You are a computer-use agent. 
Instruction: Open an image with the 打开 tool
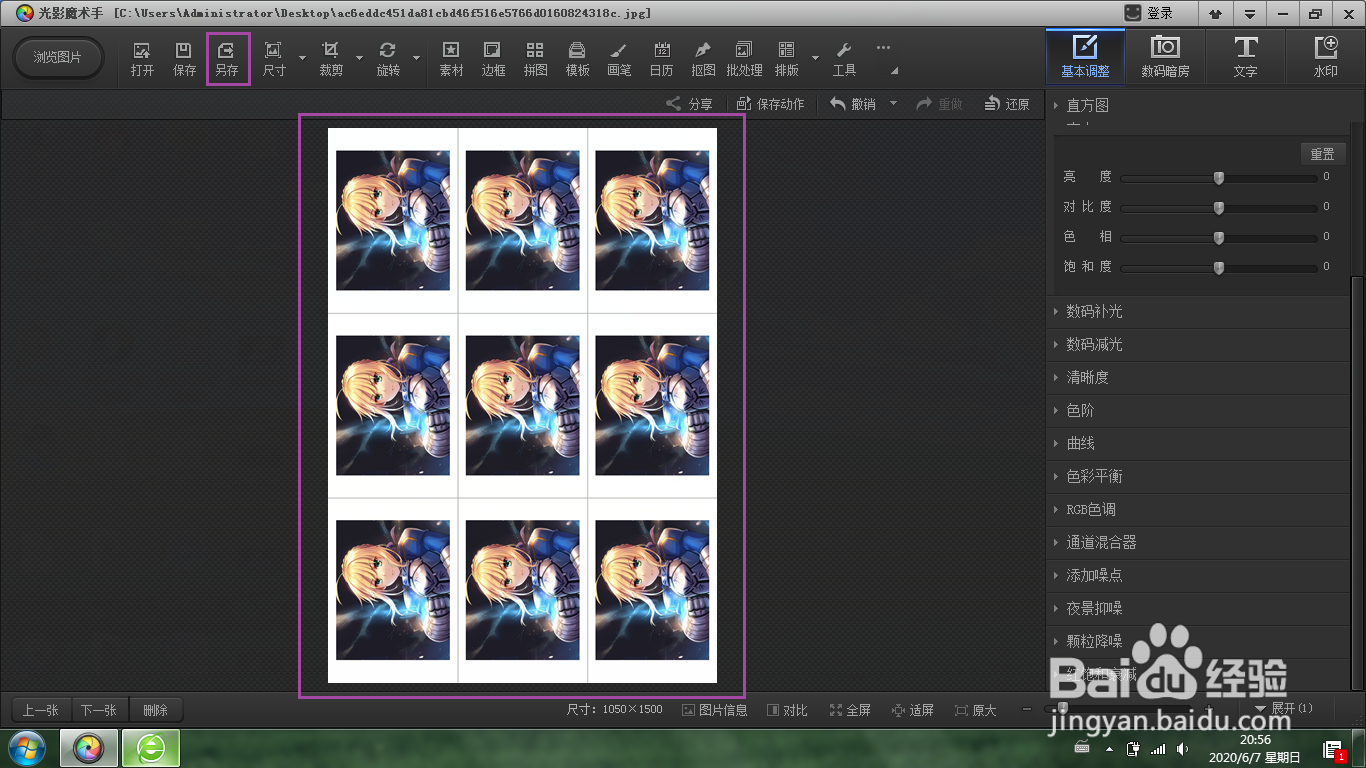tap(142, 59)
